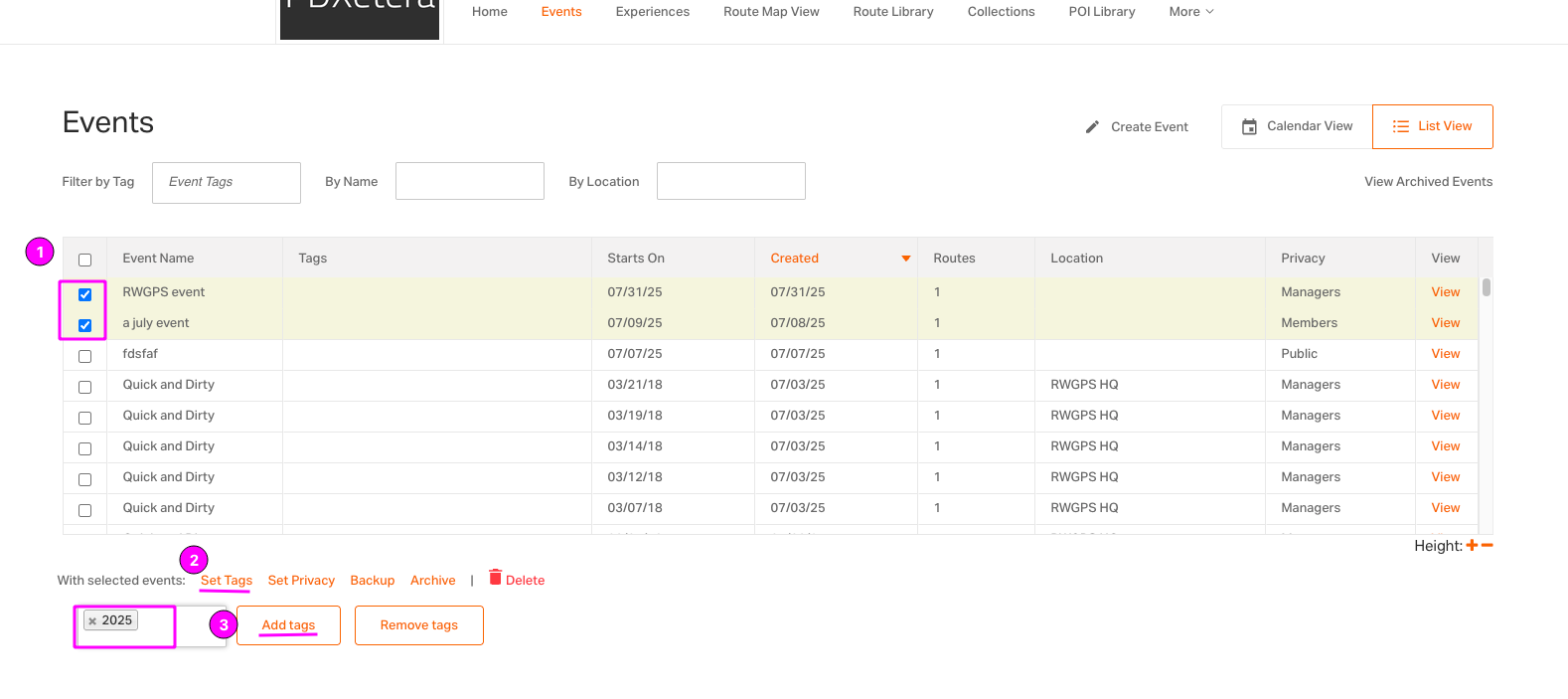Open Collections in navigation
Viewport: 1568px width, 699px height.
(x=1001, y=12)
